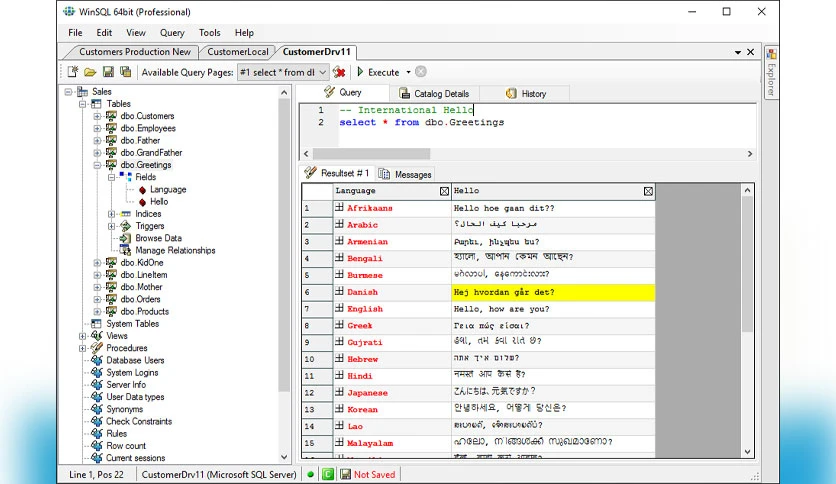The height and width of the screenshot is (484, 836).
Task: Click the green connection status dot
Action: coord(310,474)
